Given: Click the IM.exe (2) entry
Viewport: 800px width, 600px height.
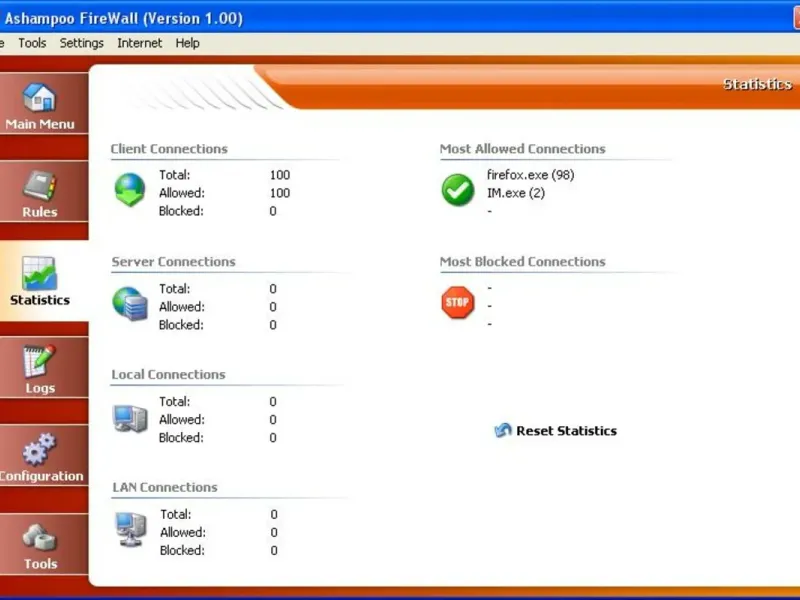Looking at the screenshot, I should click(x=516, y=193).
